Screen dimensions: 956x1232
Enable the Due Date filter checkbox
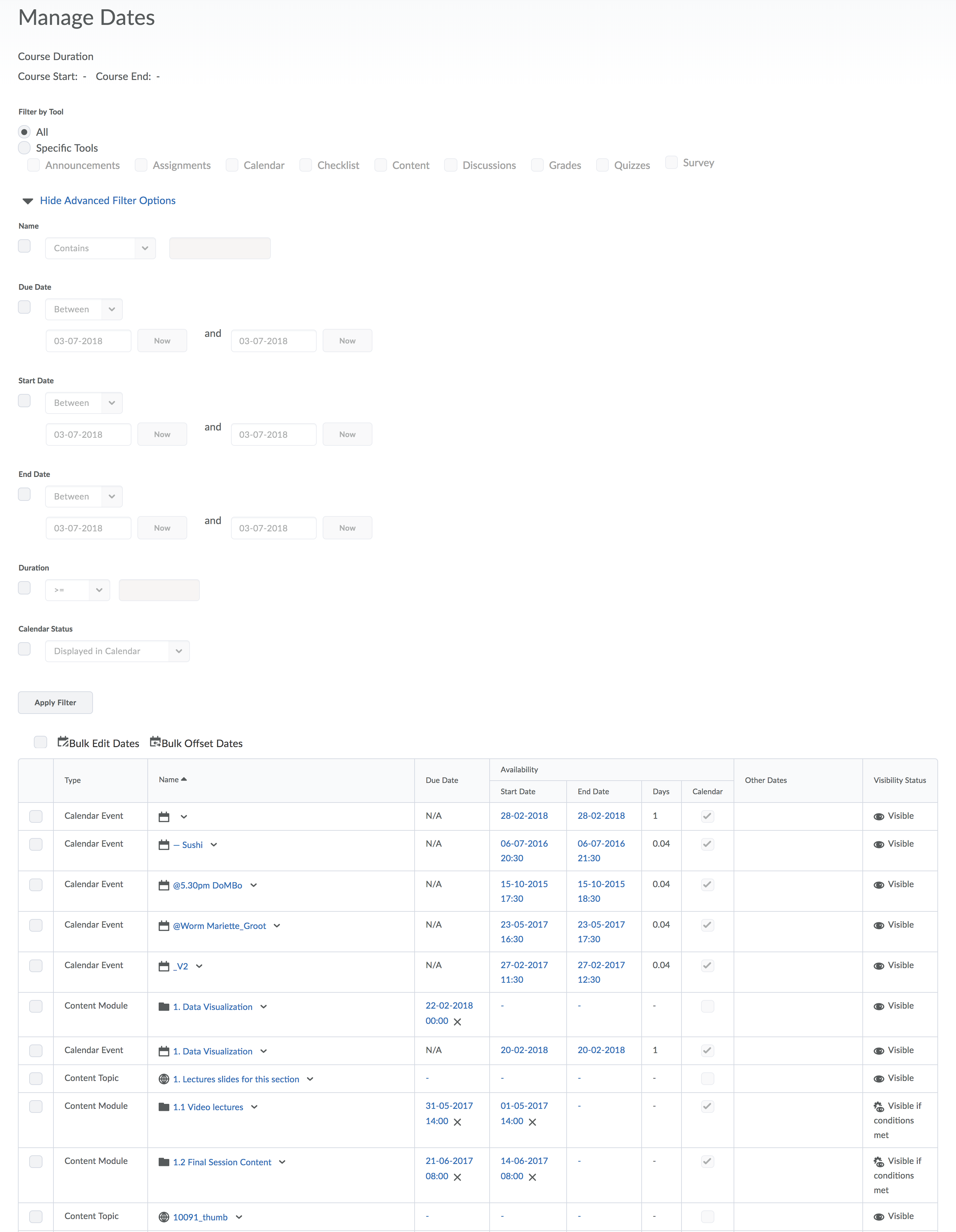pos(24,307)
